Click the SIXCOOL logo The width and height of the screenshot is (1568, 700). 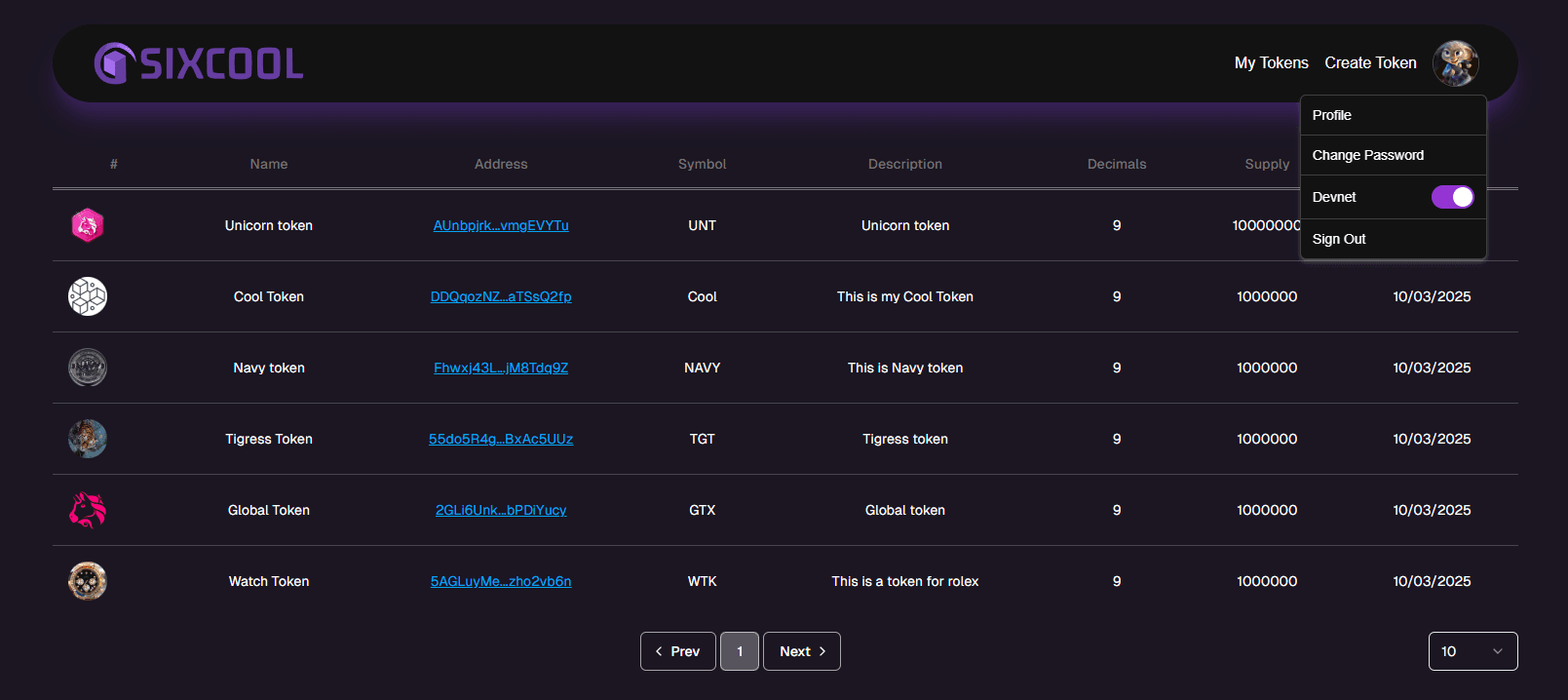tap(199, 63)
